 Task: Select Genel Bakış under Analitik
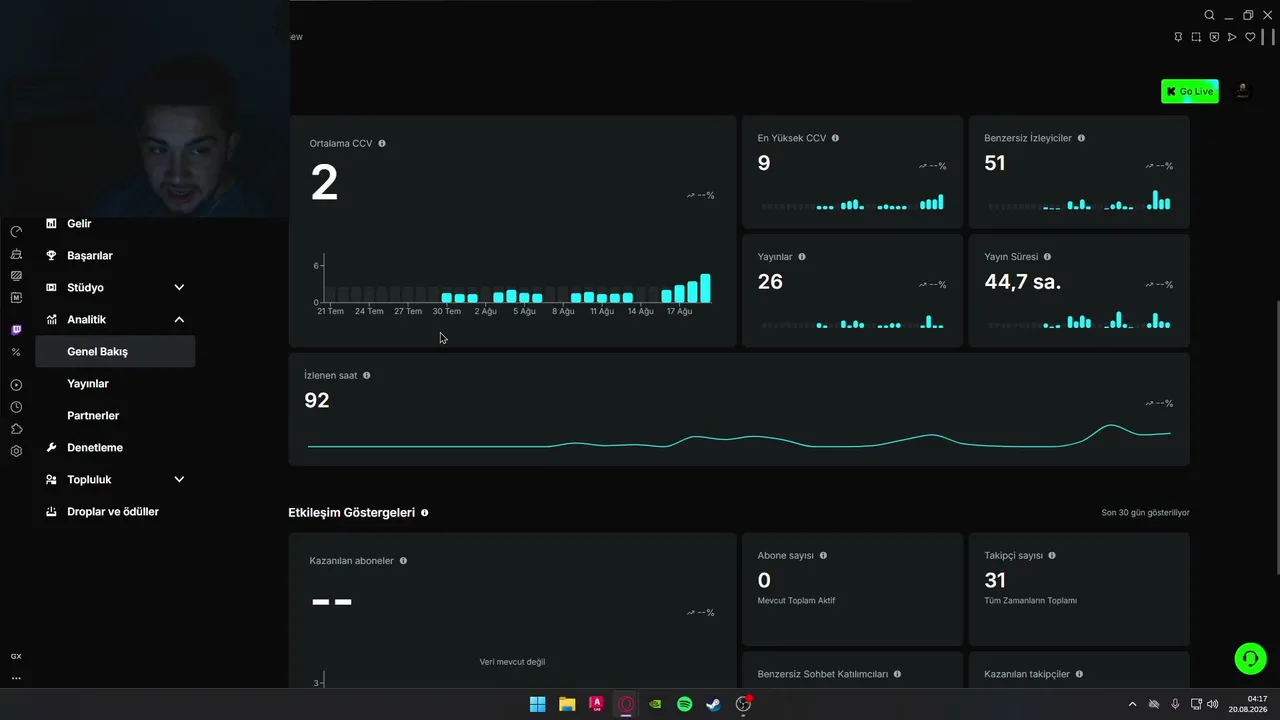coord(115,352)
